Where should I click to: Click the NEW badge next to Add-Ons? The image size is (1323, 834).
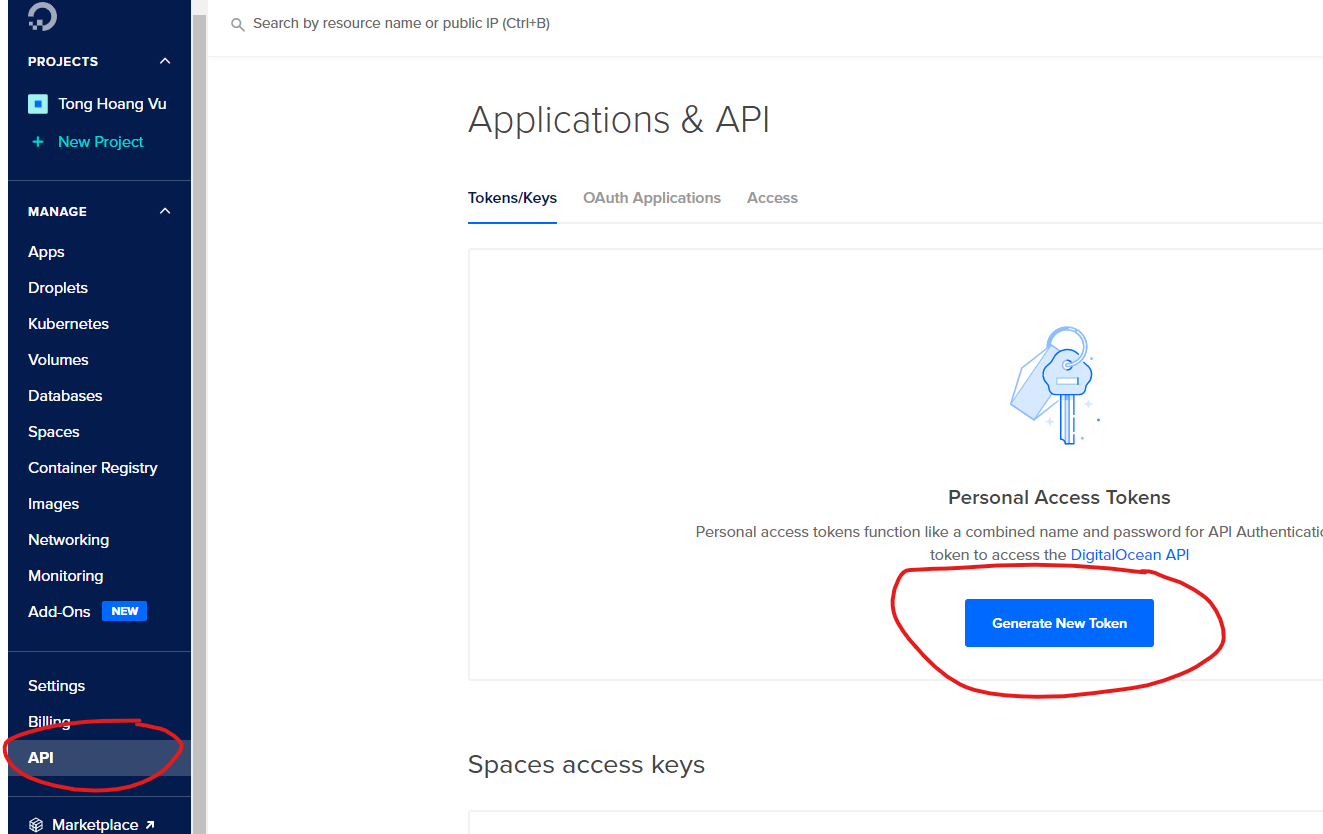pyautogui.click(x=125, y=611)
